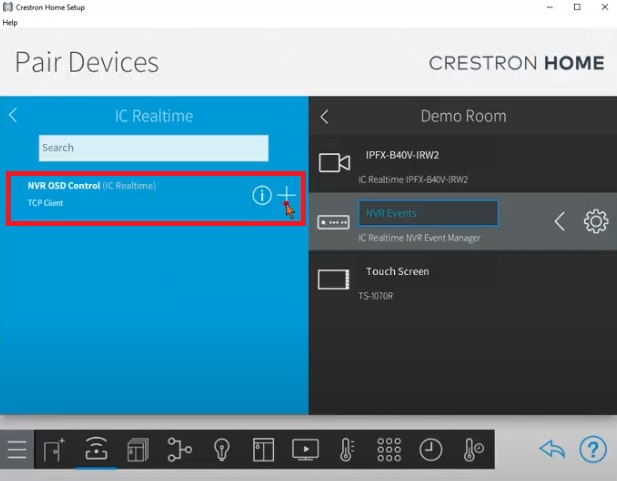Collapse NVR Events row options chevron
The height and width of the screenshot is (481, 617).
[560, 221]
